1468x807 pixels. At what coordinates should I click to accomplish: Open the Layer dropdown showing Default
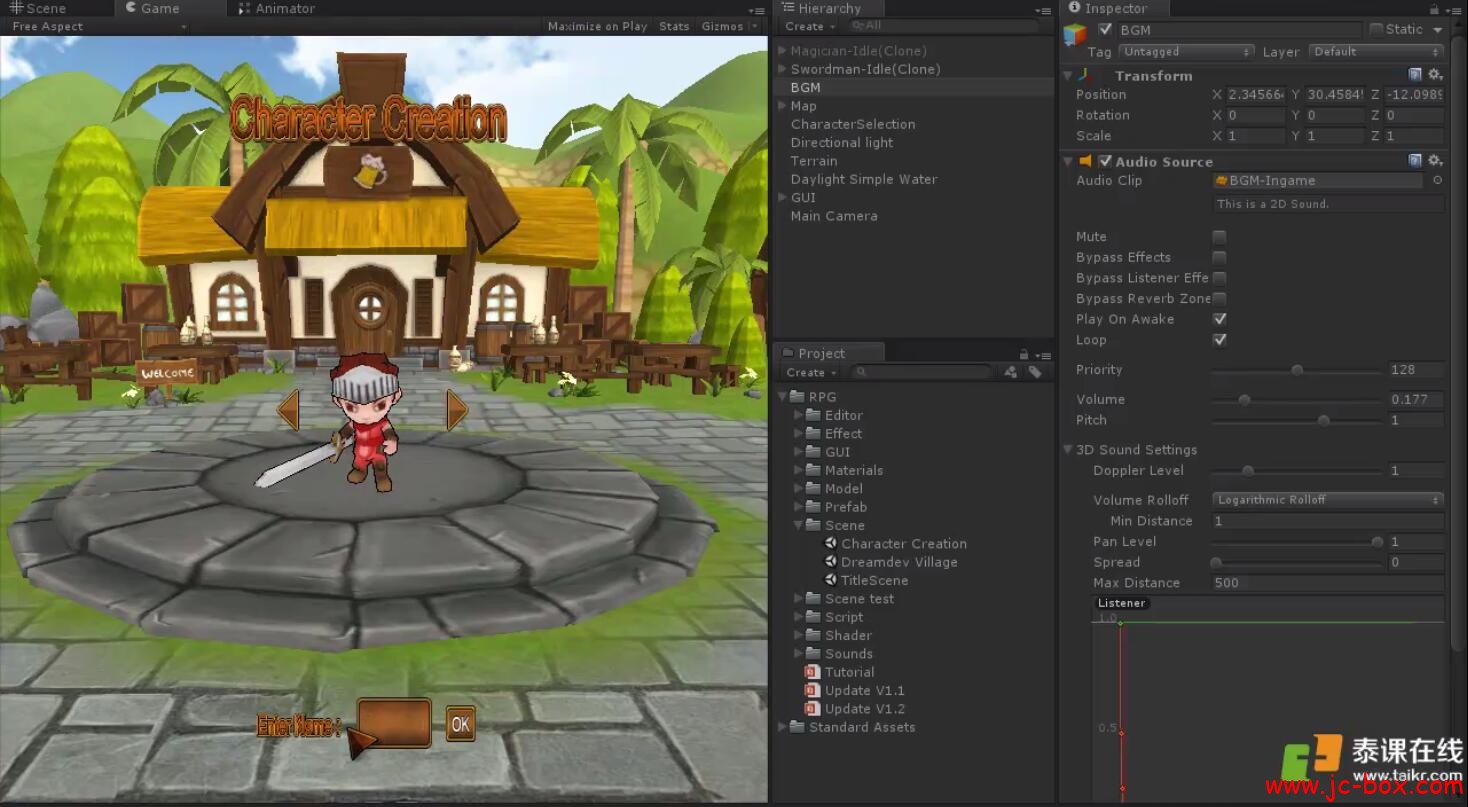pyautogui.click(x=1376, y=52)
